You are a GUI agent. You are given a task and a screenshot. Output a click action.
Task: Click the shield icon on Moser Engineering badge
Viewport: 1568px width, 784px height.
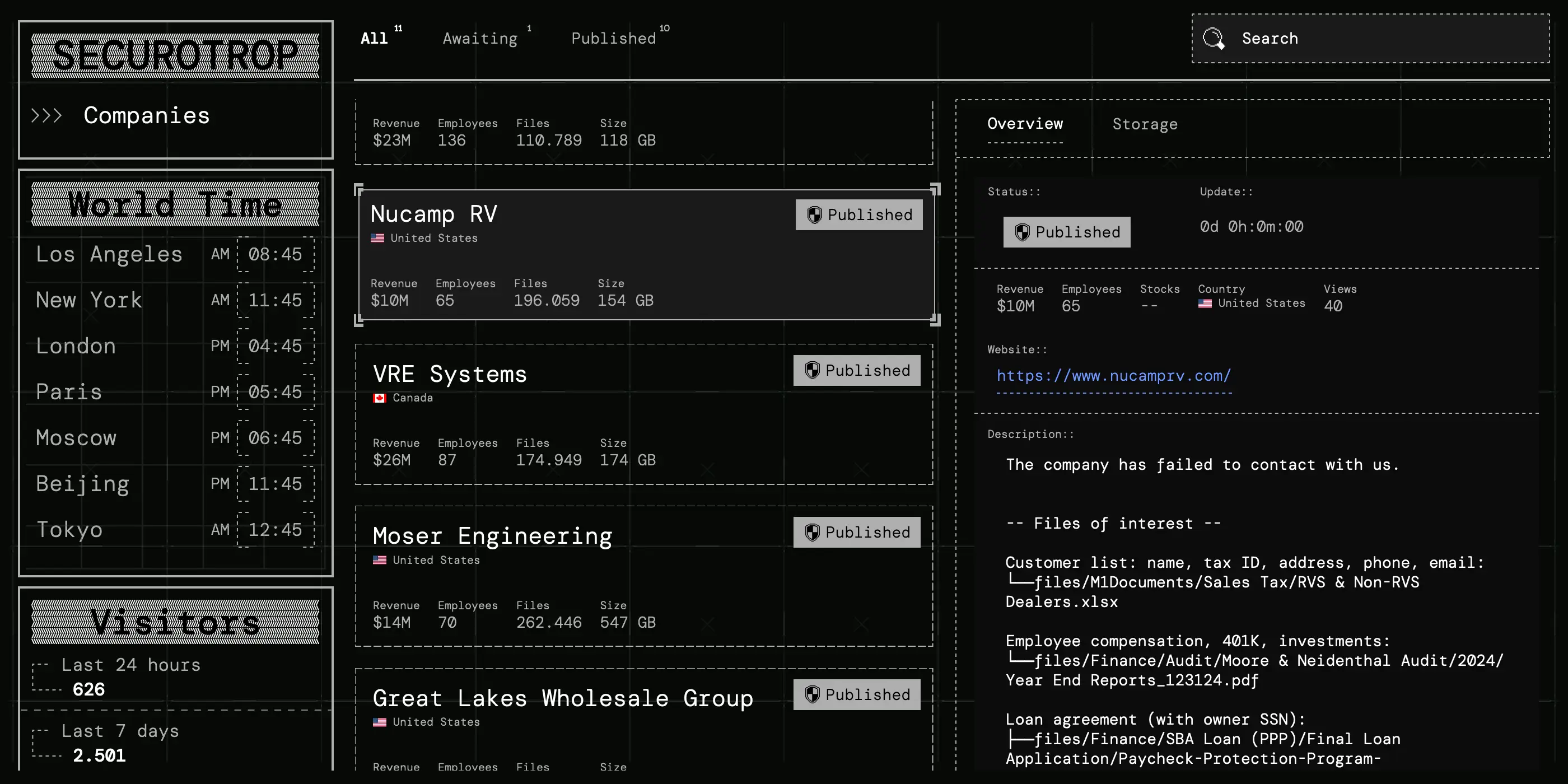tap(812, 532)
